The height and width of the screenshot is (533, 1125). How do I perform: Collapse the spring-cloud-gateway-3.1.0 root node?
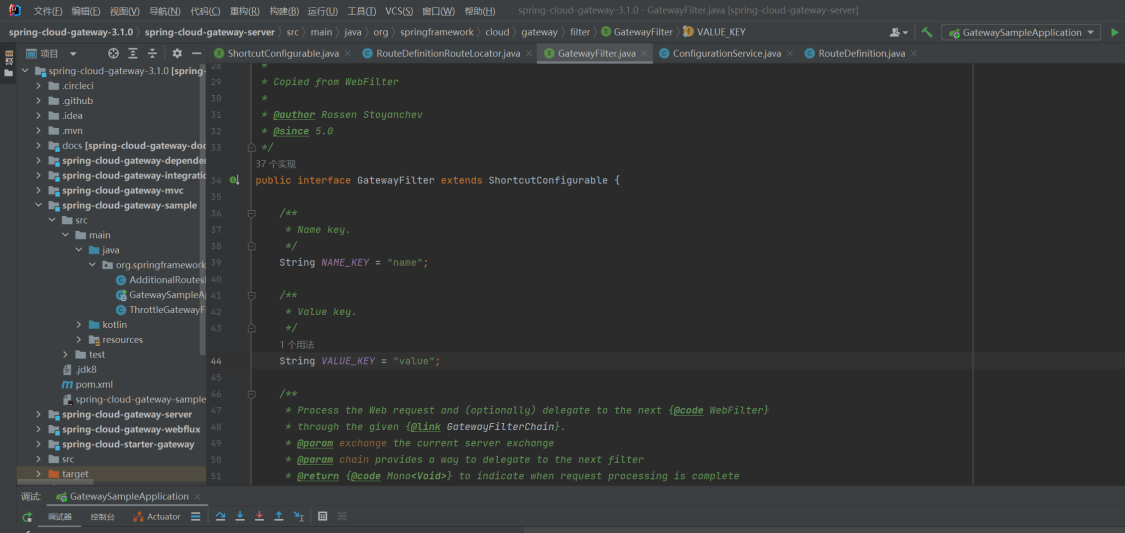(26, 71)
